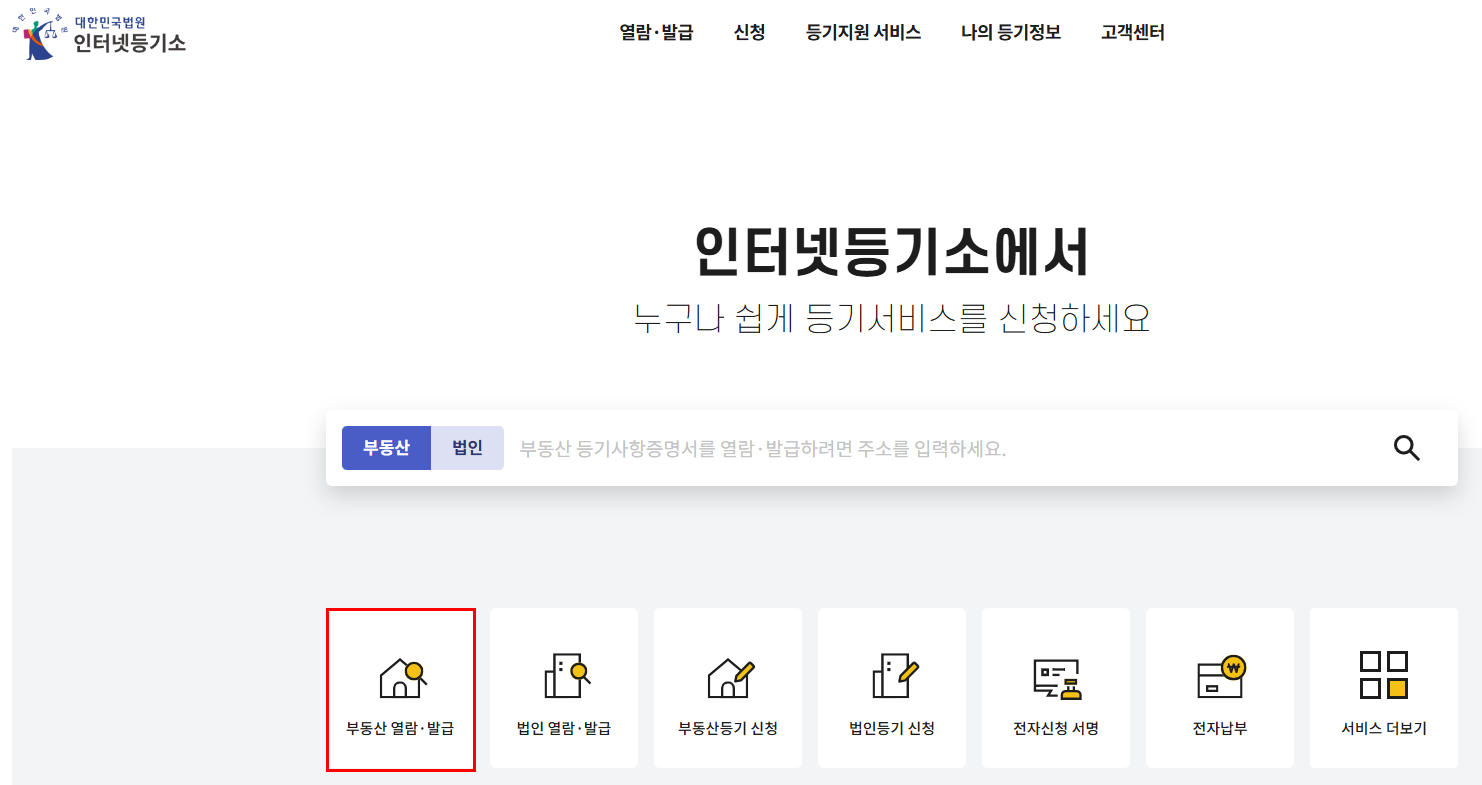
Task: Open the 부동산등기 신청 label link
Action: point(728,729)
